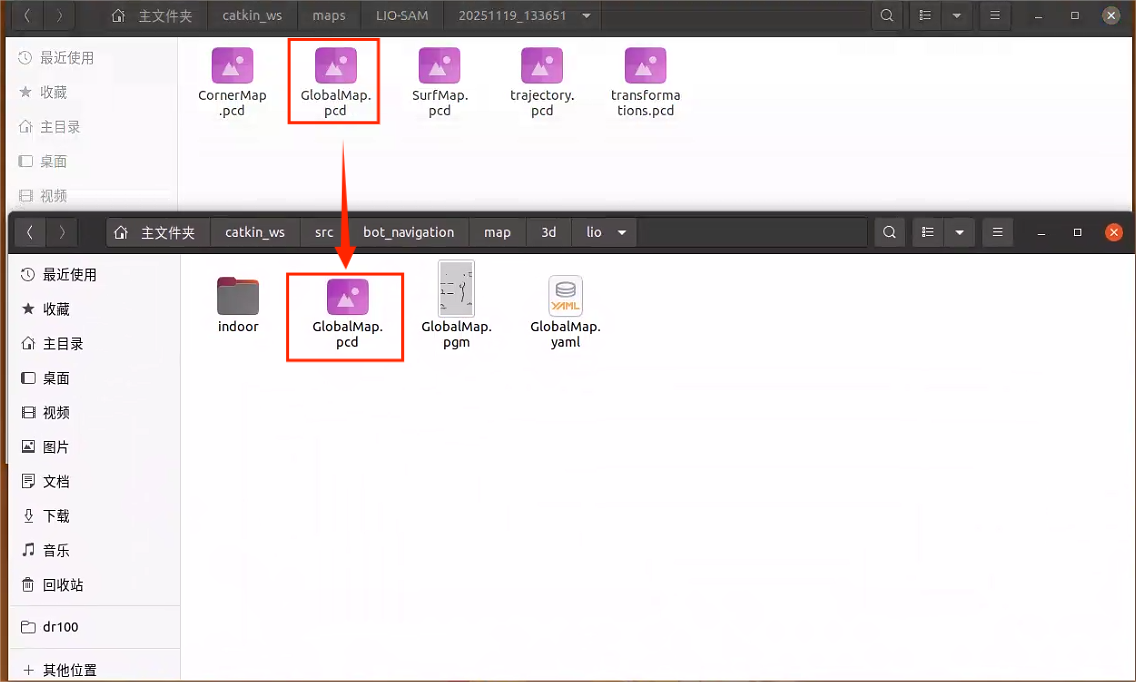Go to LIO-SAM folder in path bar
1136x682 pixels.
pyautogui.click(x=402, y=16)
